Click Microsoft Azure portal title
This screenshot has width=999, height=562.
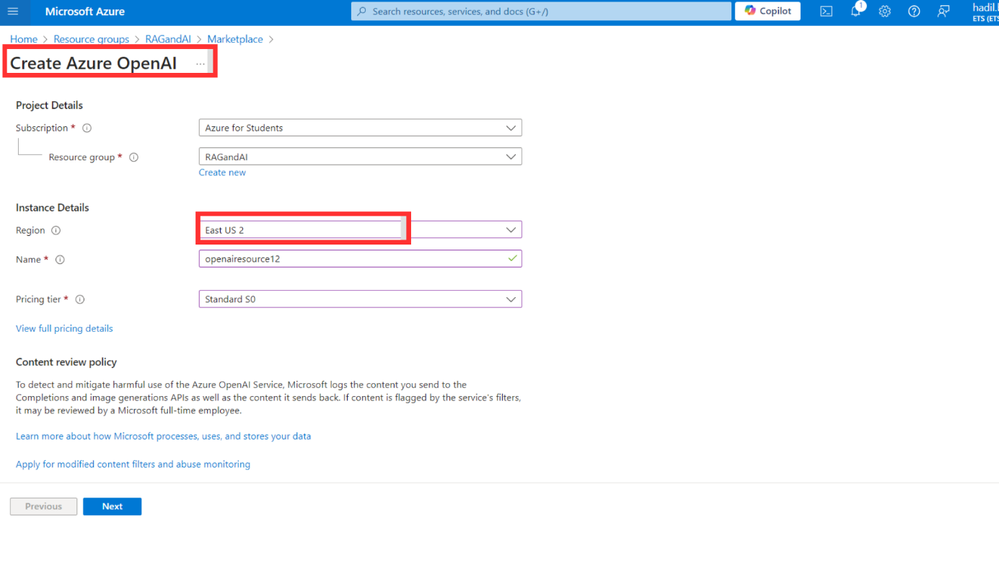tap(85, 11)
